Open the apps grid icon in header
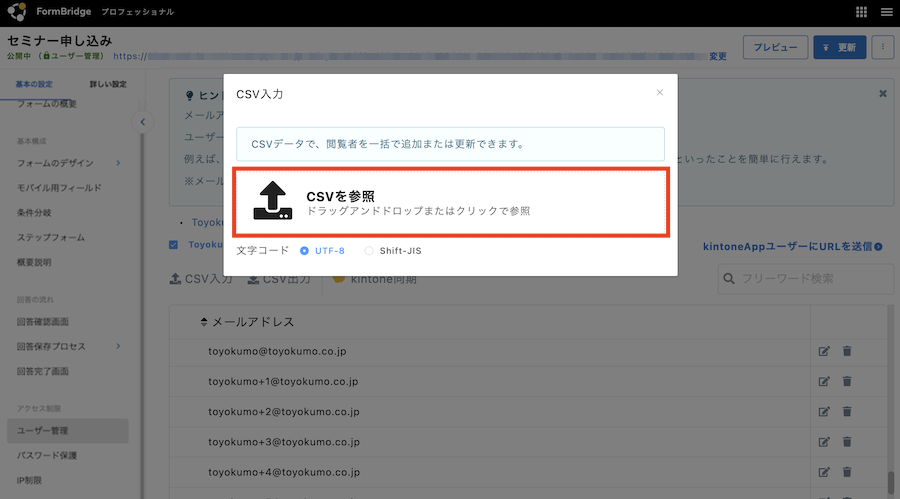 pos(861,12)
